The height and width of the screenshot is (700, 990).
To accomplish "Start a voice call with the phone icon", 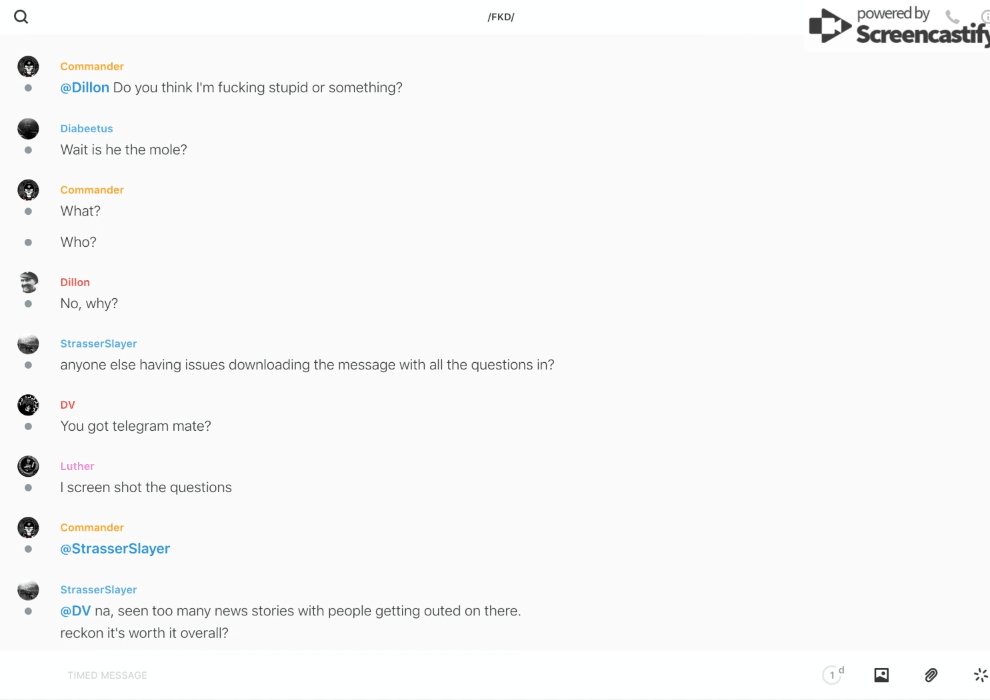I will (x=952, y=17).
